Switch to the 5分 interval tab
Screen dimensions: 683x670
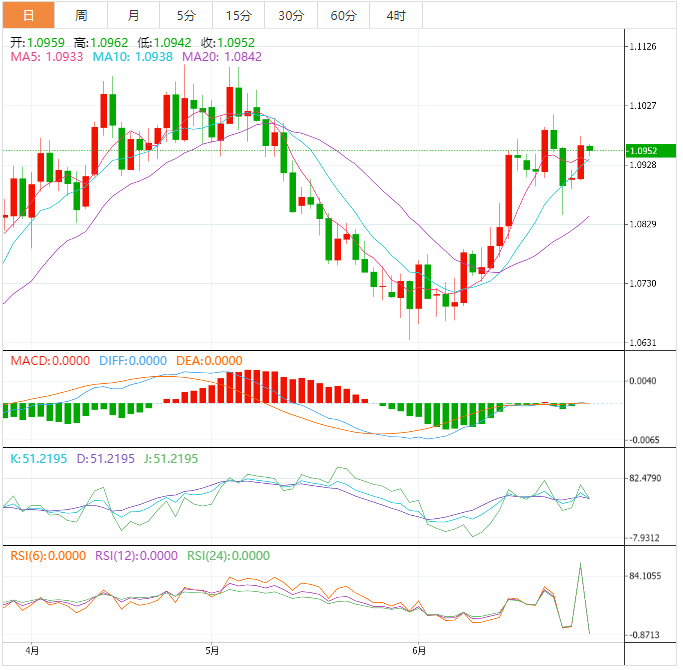[x=186, y=15]
